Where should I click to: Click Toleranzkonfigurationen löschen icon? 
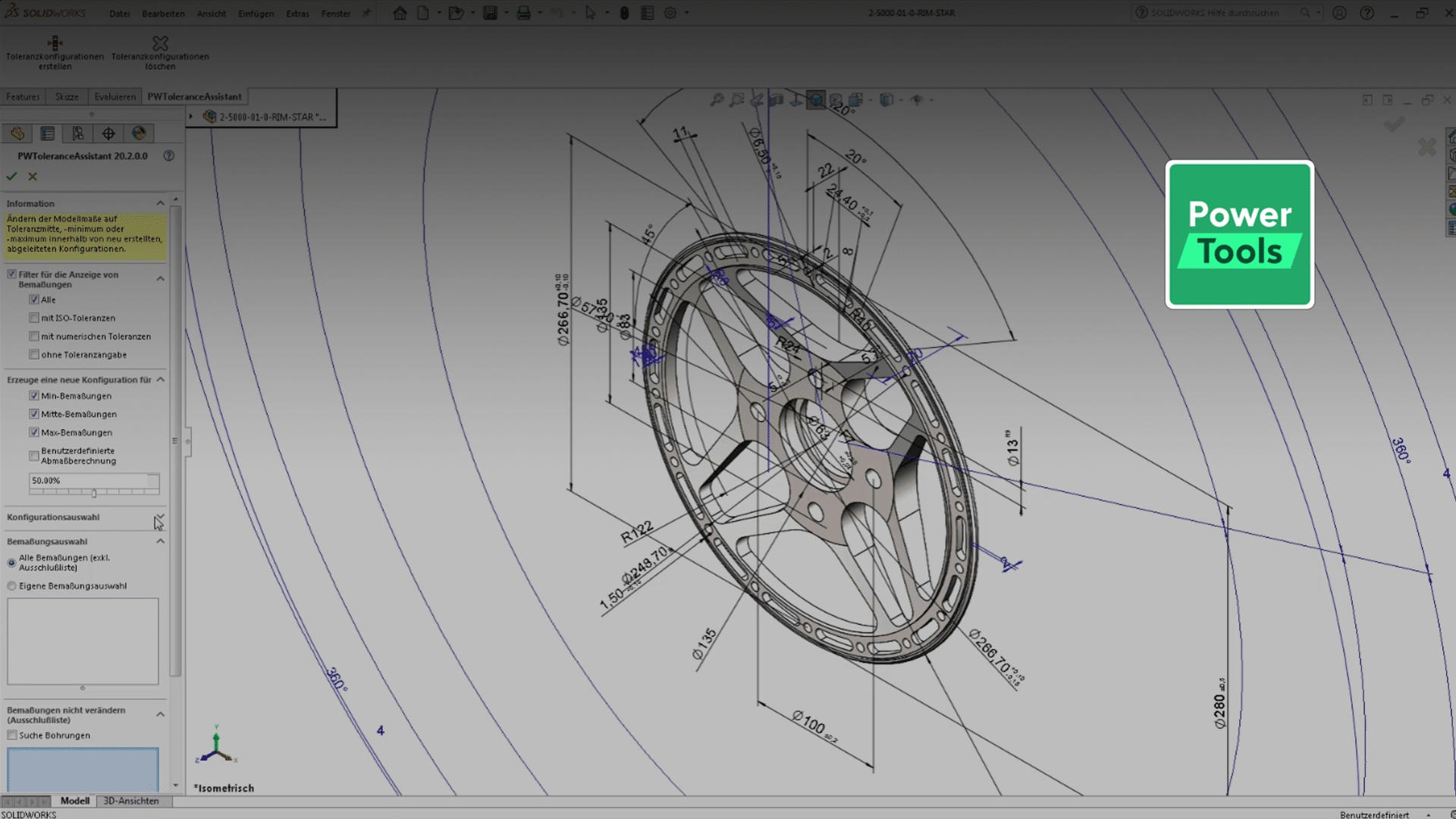(160, 43)
